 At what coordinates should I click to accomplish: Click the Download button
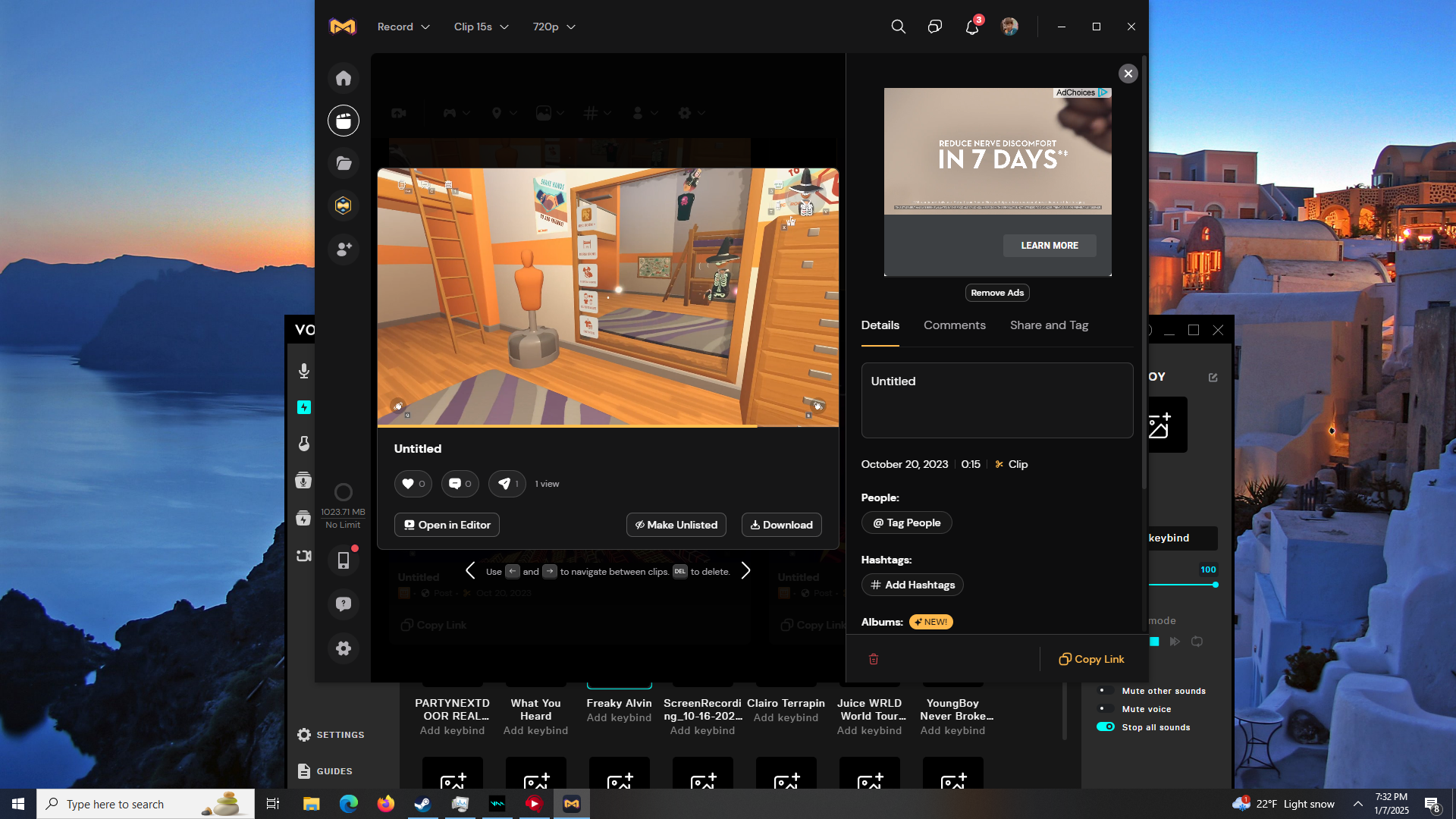(781, 525)
